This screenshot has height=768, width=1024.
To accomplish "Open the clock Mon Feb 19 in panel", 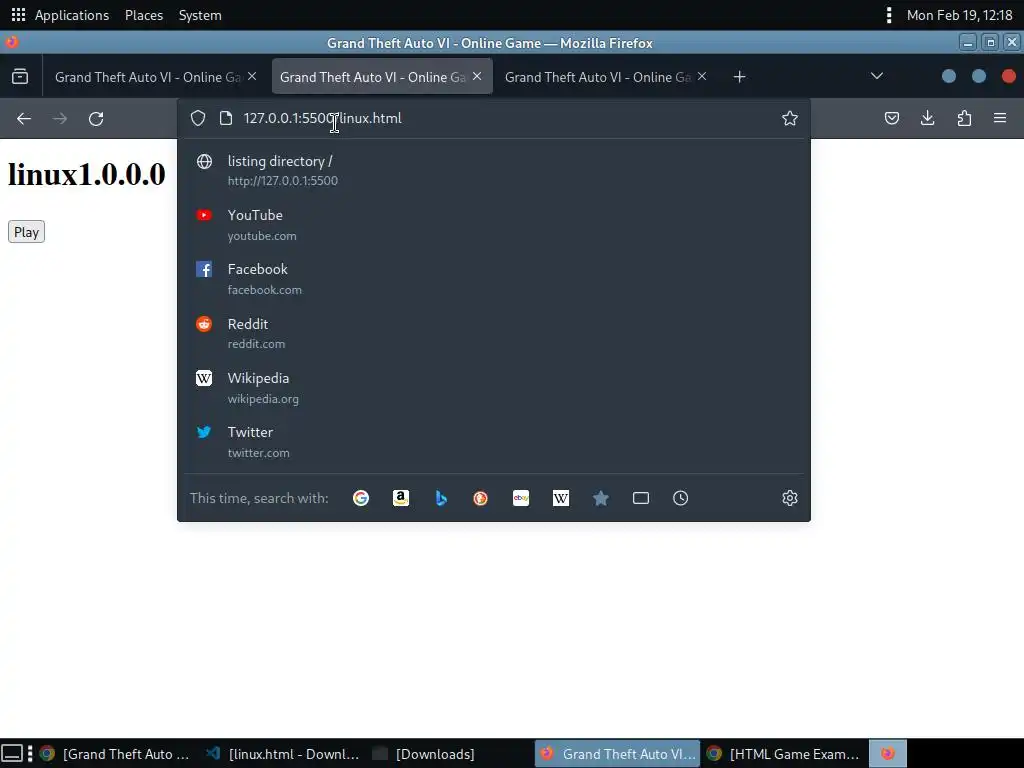I will [959, 15].
